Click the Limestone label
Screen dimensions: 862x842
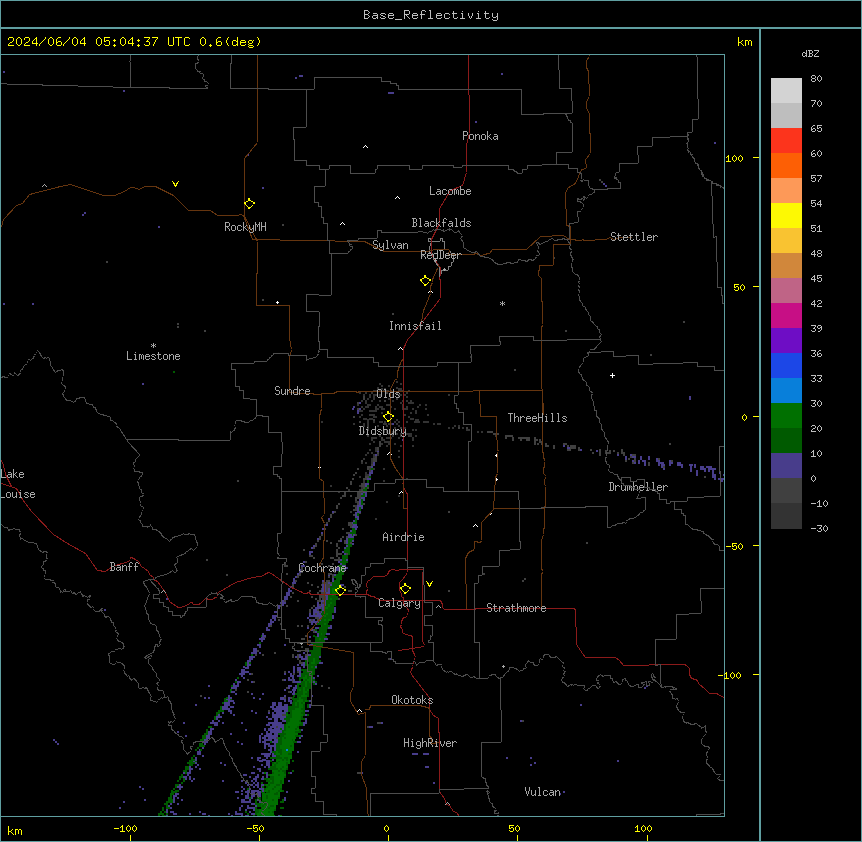click(x=153, y=356)
